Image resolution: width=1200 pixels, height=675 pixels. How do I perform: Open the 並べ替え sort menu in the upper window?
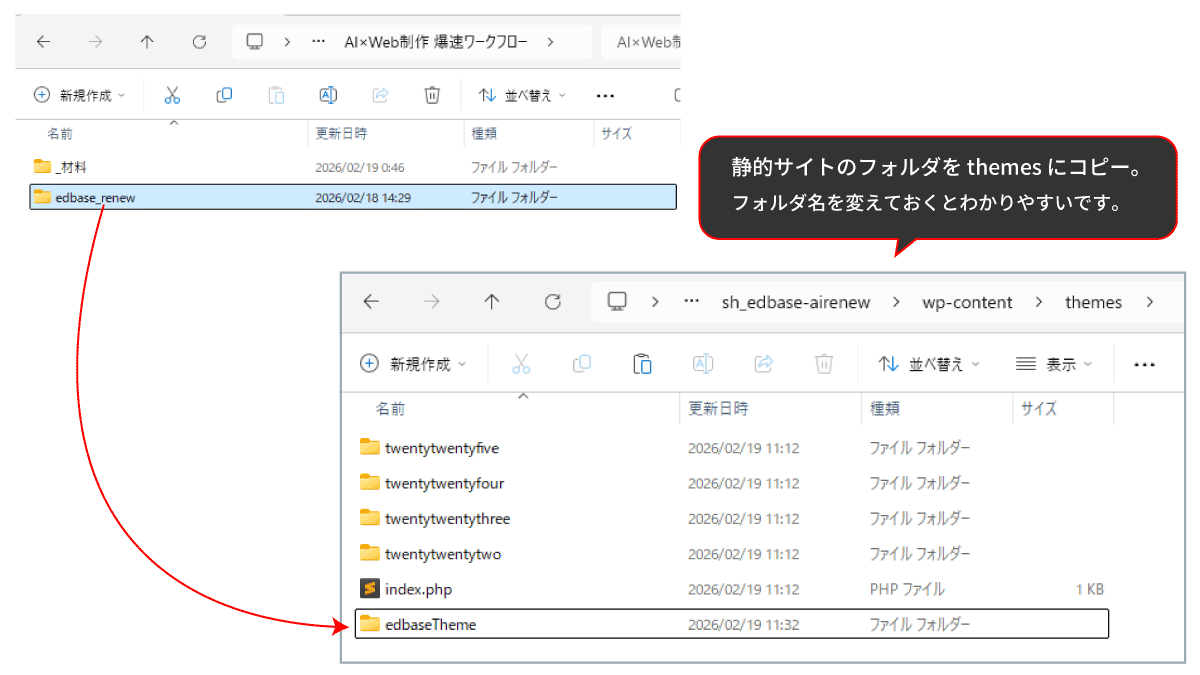(522, 95)
